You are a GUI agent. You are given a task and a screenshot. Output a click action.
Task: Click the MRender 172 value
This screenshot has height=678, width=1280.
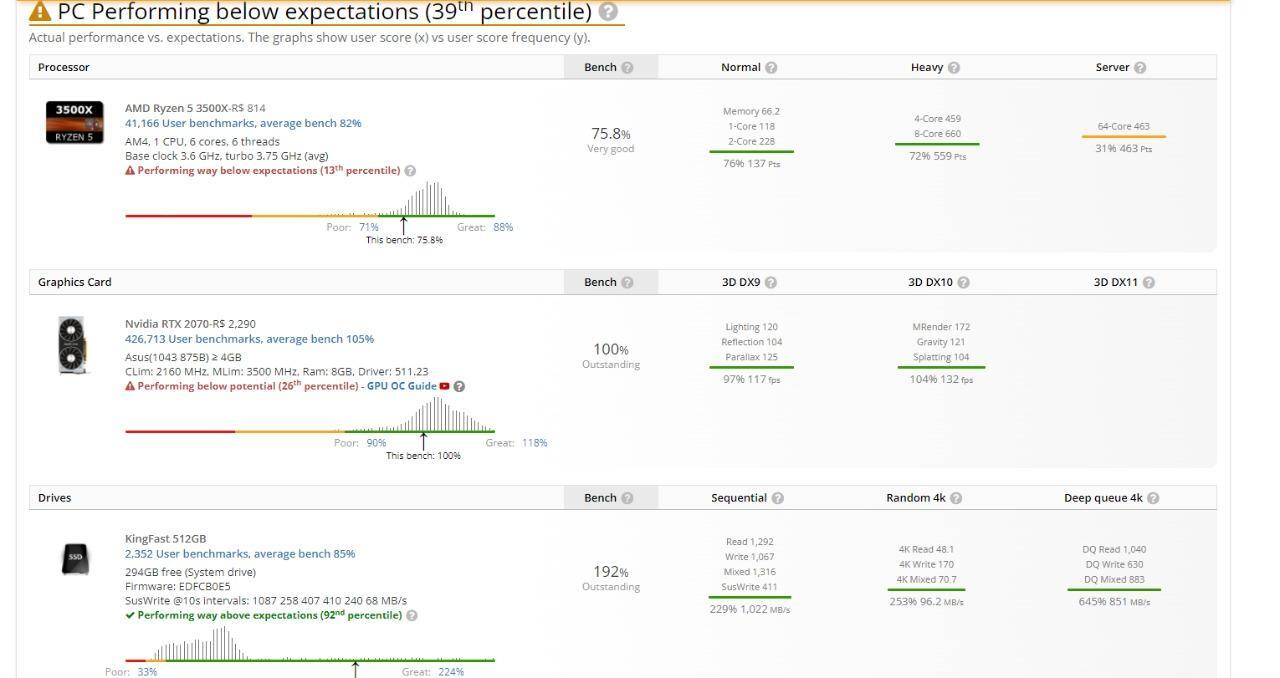[x=941, y=328]
